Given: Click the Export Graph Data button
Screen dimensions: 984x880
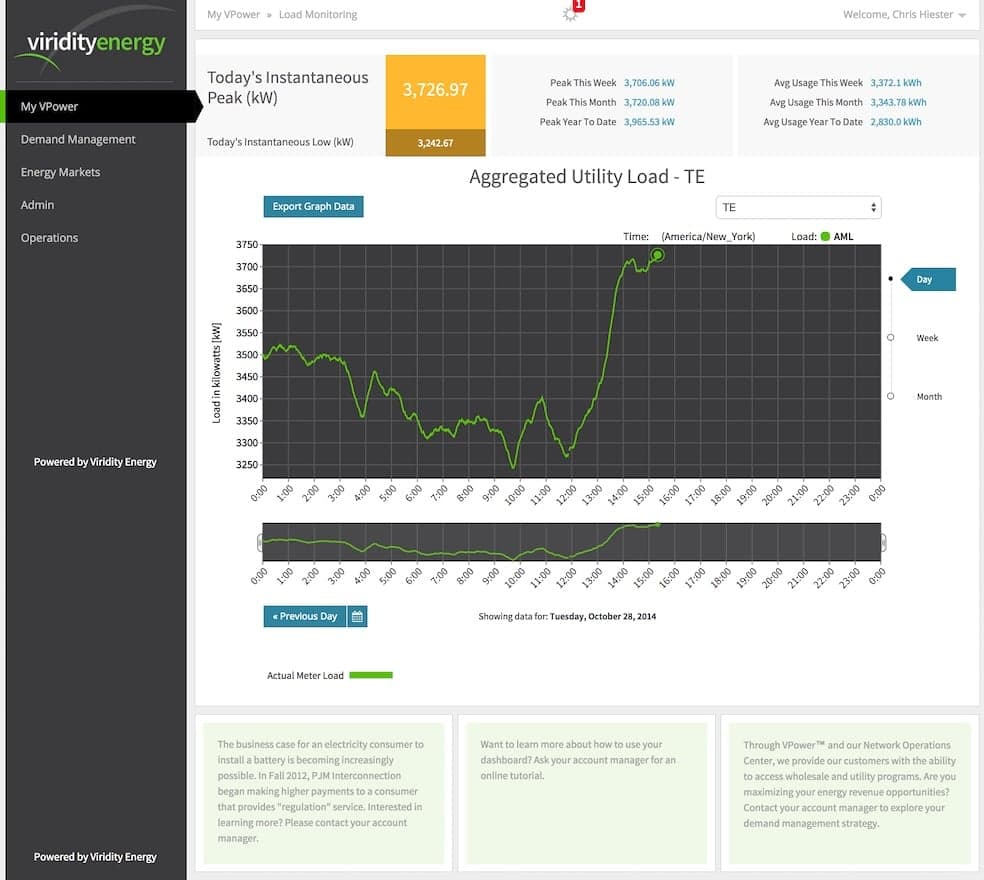Looking at the screenshot, I should [313, 207].
